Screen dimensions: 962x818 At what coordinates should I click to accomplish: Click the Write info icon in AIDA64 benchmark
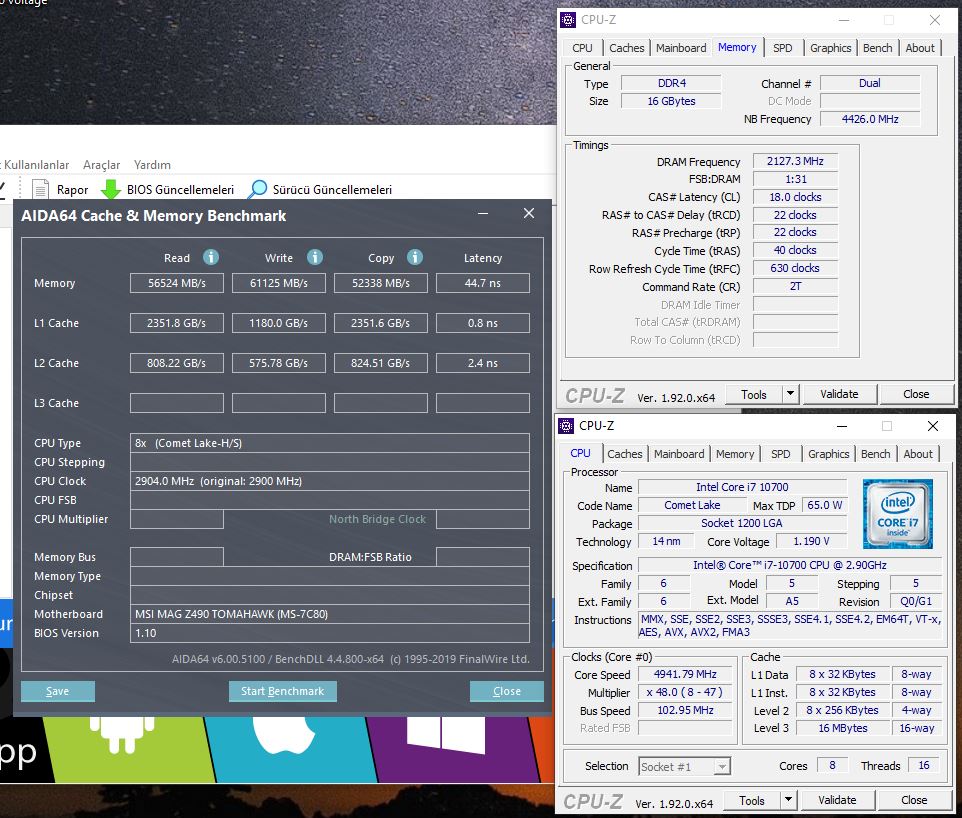[x=315, y=257]
